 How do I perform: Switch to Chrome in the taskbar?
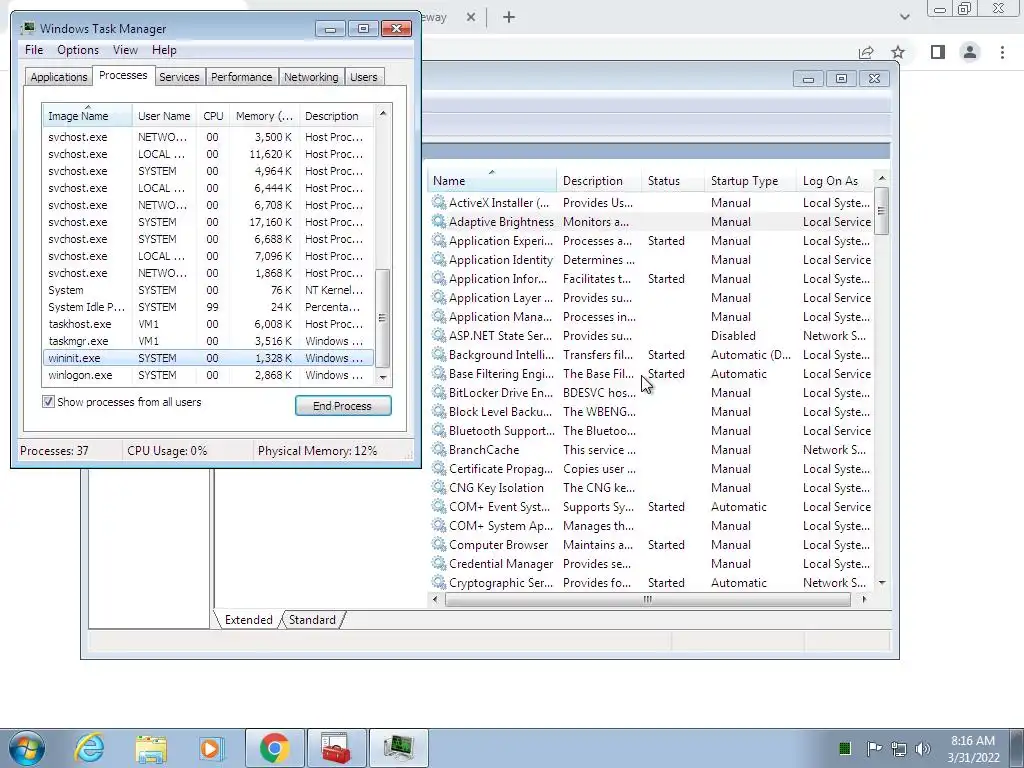[x=274, y=748]
